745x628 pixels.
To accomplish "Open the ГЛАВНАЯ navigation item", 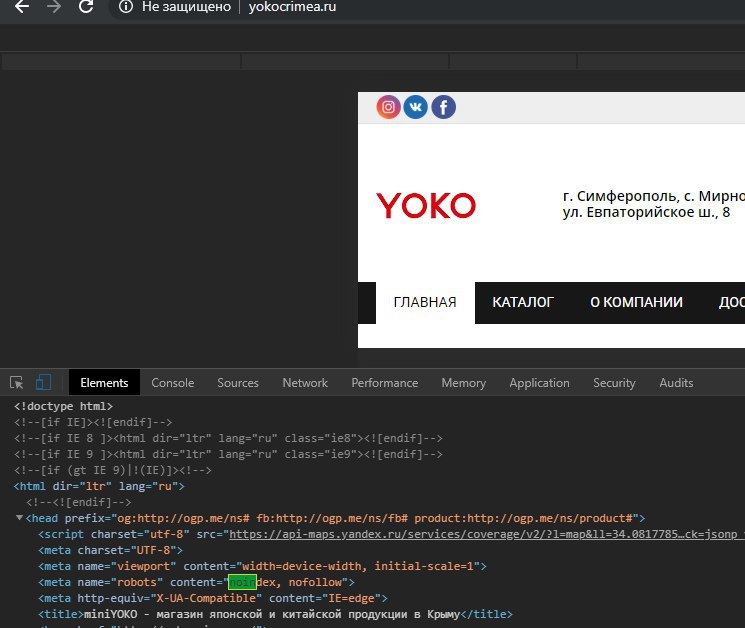I will click(x=425, y=302).
